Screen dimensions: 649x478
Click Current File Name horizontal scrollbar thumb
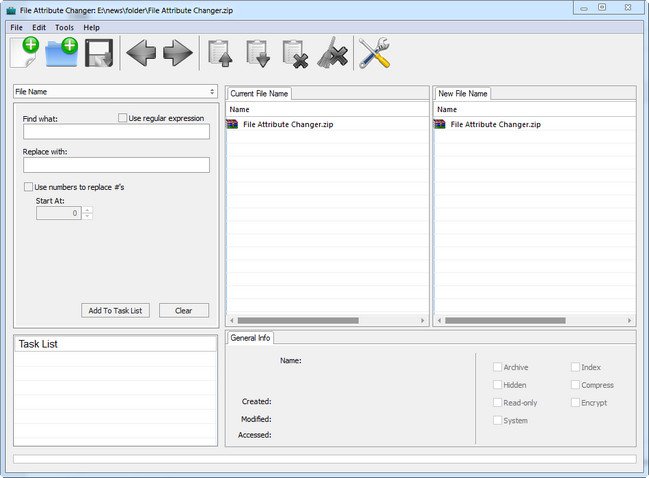coord(298,320)
